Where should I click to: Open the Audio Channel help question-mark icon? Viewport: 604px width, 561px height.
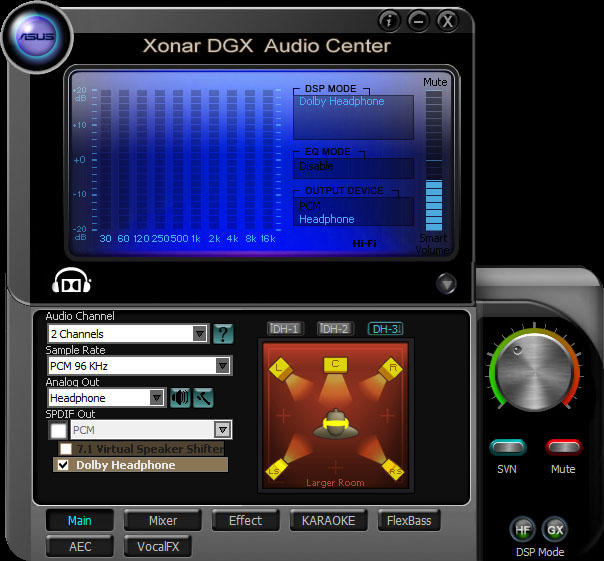coord(223,334)
